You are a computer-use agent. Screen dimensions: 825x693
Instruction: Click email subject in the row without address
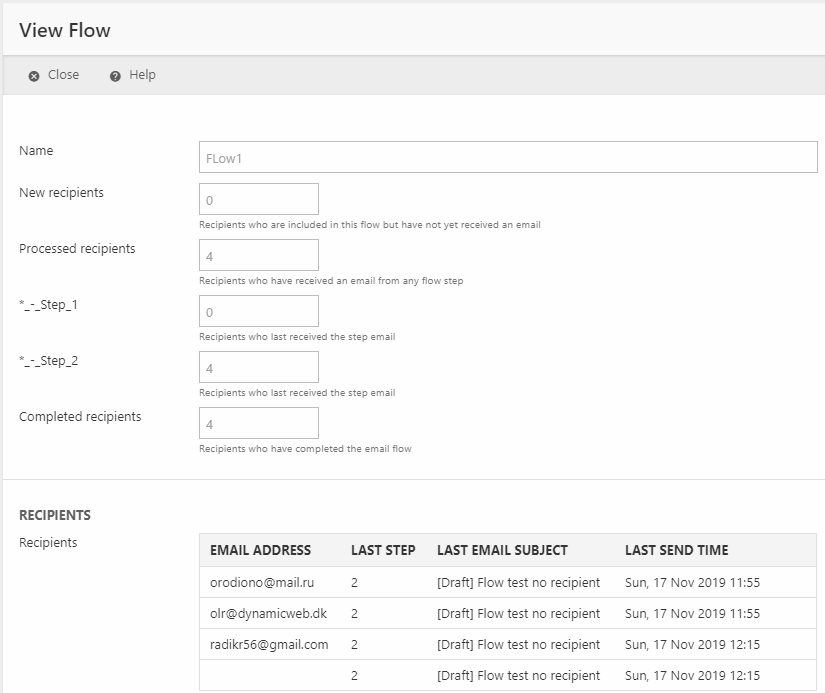[x=518, y=675]
